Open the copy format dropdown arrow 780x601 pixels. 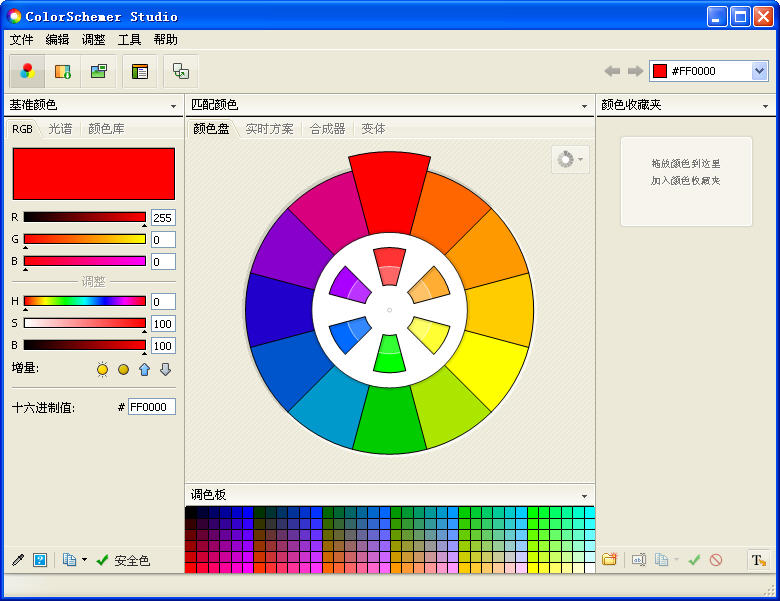coord(84,560)
